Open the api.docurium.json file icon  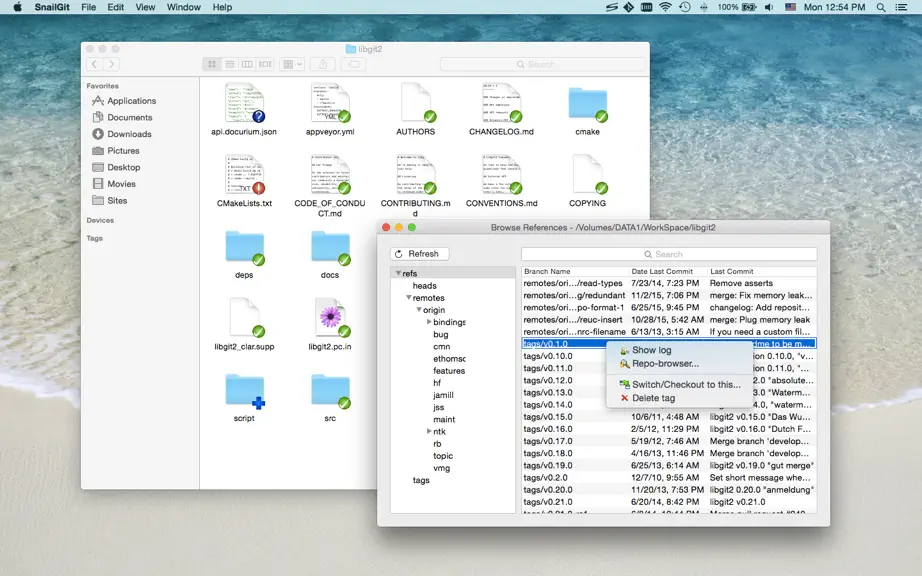(x=245, y=102)
